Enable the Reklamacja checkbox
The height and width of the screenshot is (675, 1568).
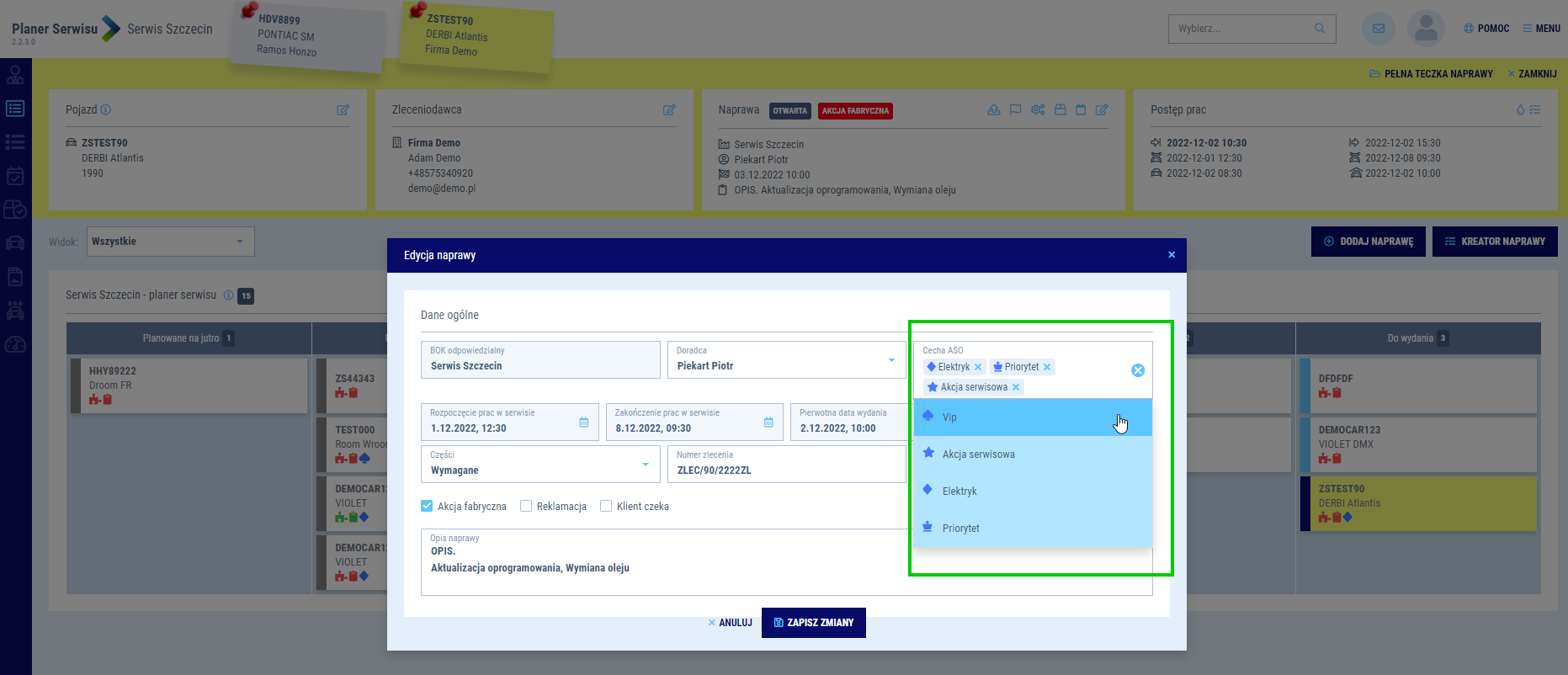(526, 506)
